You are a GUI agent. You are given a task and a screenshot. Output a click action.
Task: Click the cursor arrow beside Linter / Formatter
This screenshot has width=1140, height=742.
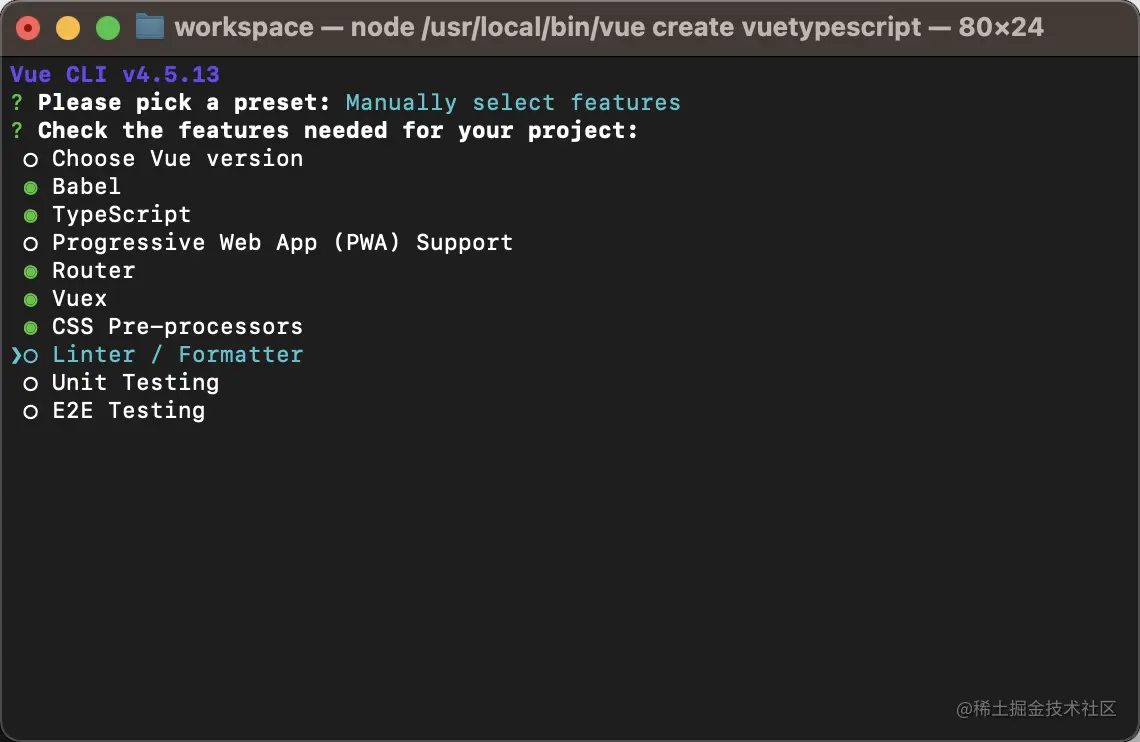click(16, 355)
